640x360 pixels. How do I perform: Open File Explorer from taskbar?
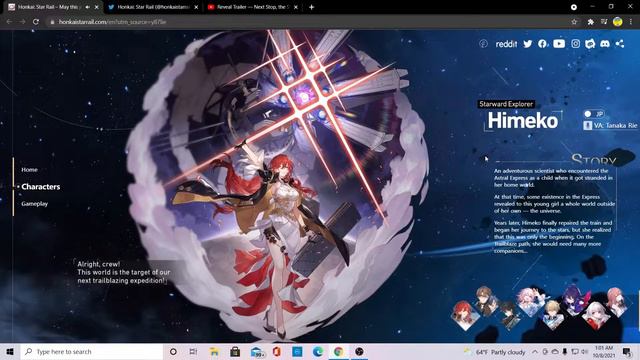[x=214, y=351]
